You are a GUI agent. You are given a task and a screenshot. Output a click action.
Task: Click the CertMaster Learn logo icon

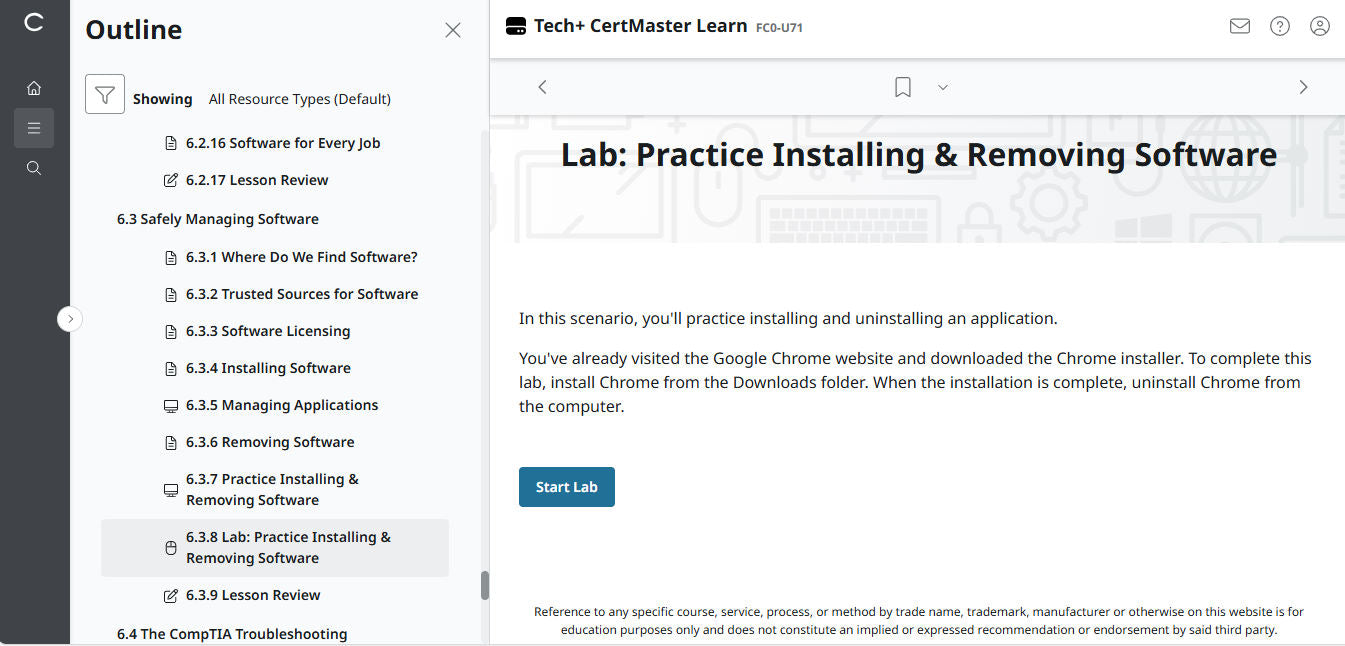coord(515,25)
